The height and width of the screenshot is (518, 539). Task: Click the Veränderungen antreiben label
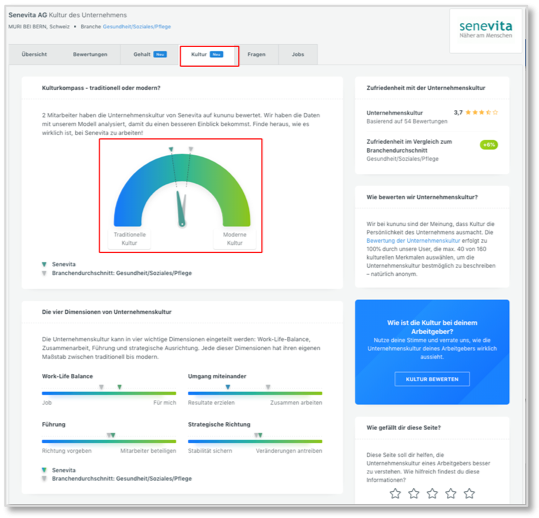[x=289, y=451]
